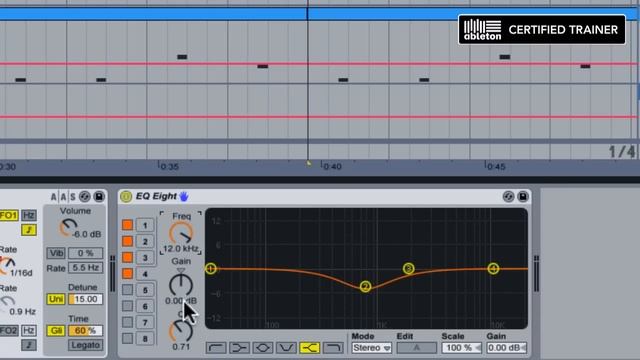The image size is (640, 360).
Task: Select EQ band 1 number button
Action: pyautogui.click(x=145, y=225)
